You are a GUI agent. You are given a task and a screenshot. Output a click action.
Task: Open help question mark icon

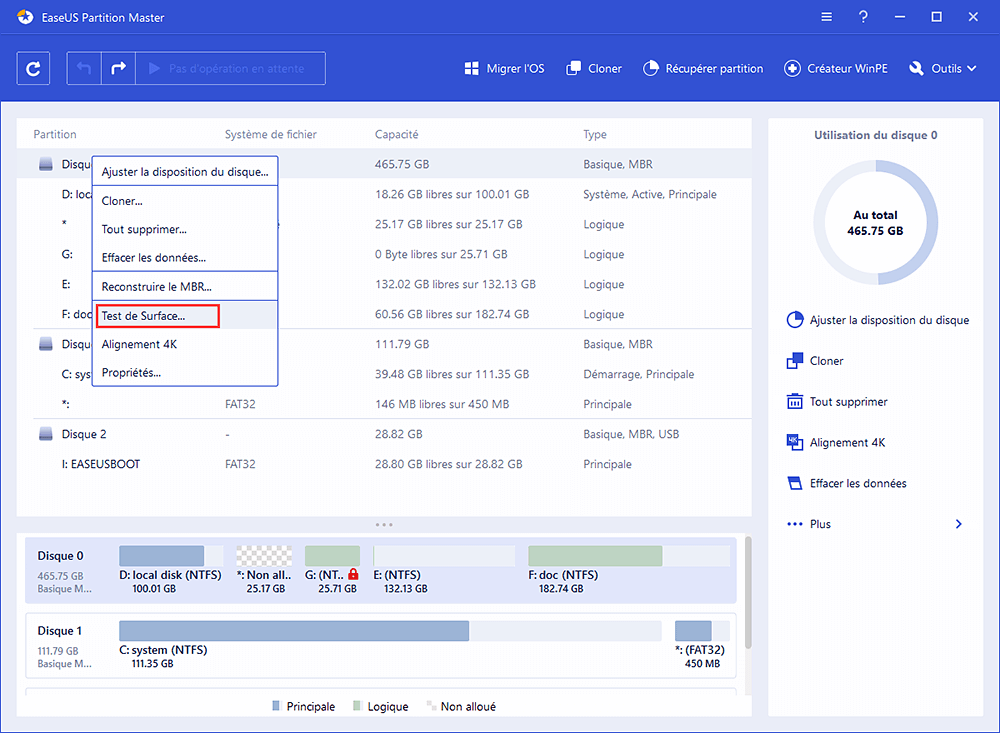pos(863,17)
